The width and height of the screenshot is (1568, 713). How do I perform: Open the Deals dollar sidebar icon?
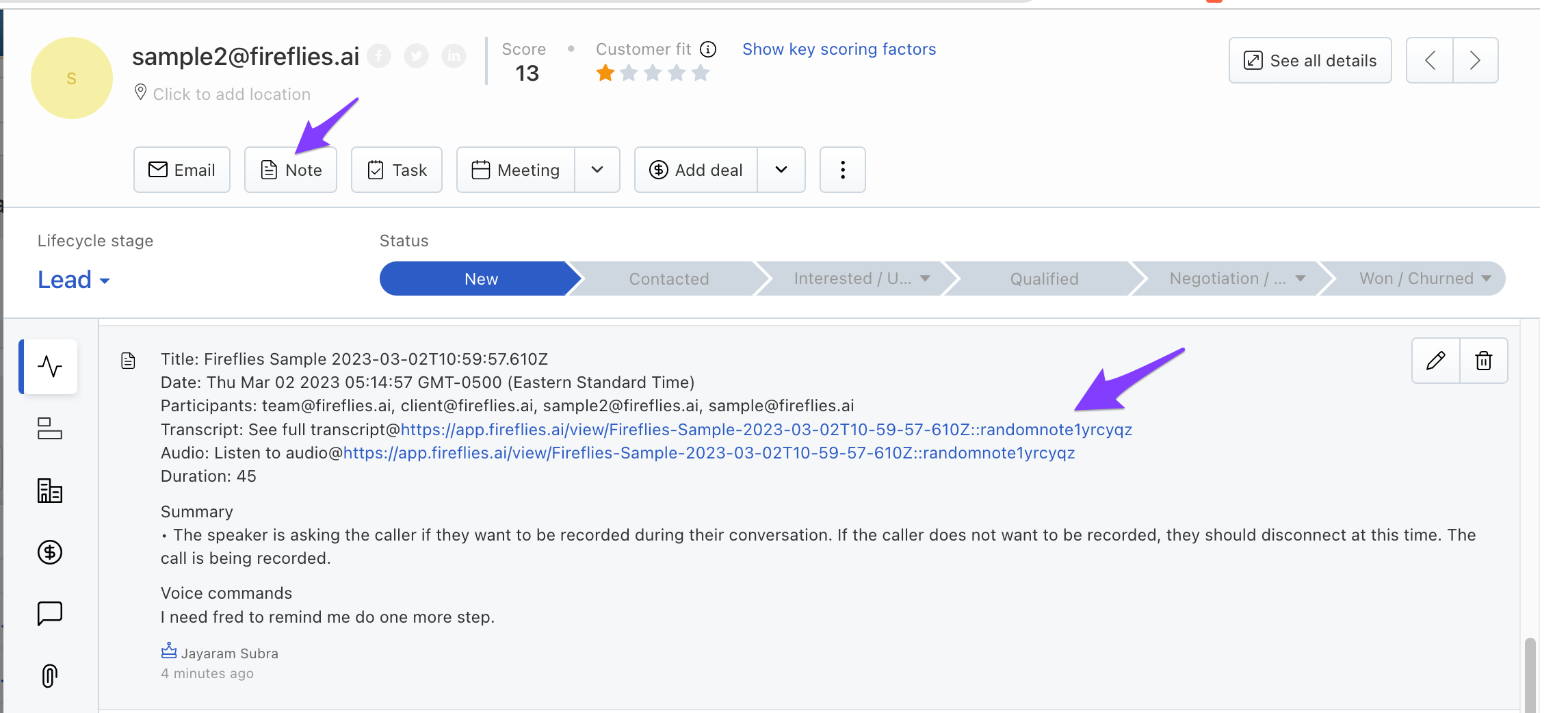click(49, 552)
